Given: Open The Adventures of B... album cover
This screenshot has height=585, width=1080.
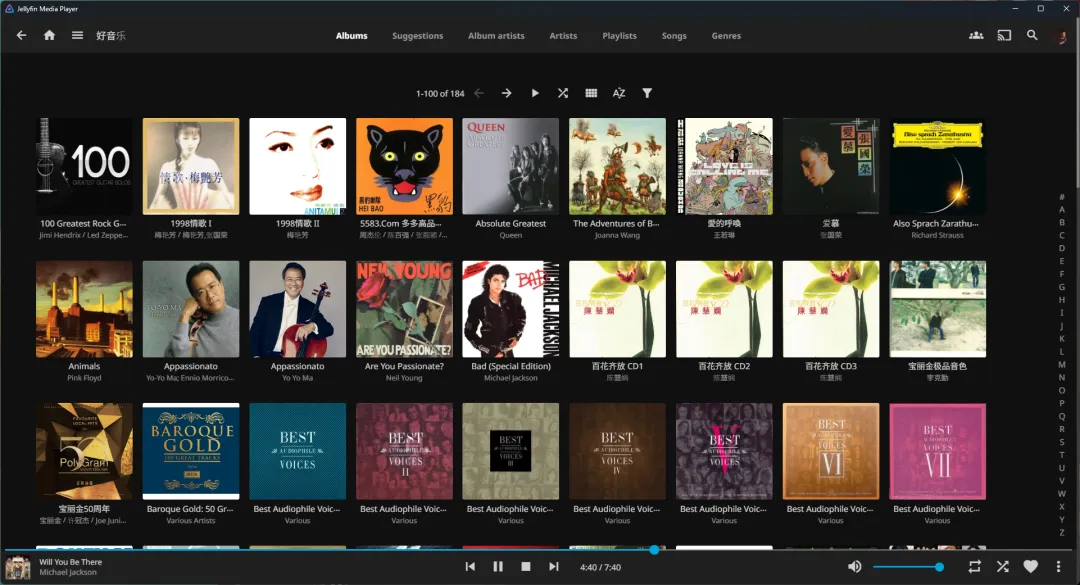Looking at the screenshot, I should click(617, 166).
